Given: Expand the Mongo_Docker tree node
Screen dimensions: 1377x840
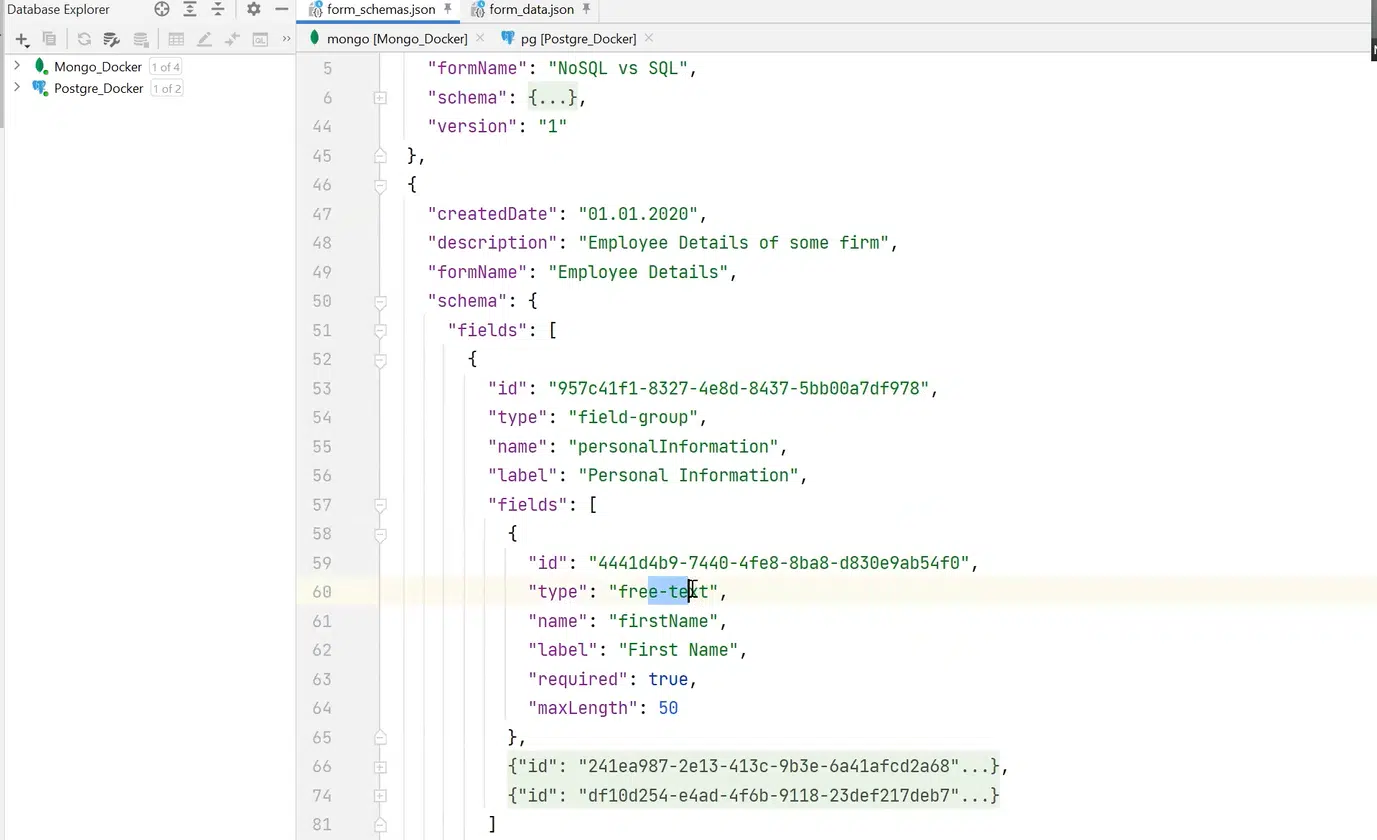Looking at the screenshot, I should point(17,66).
